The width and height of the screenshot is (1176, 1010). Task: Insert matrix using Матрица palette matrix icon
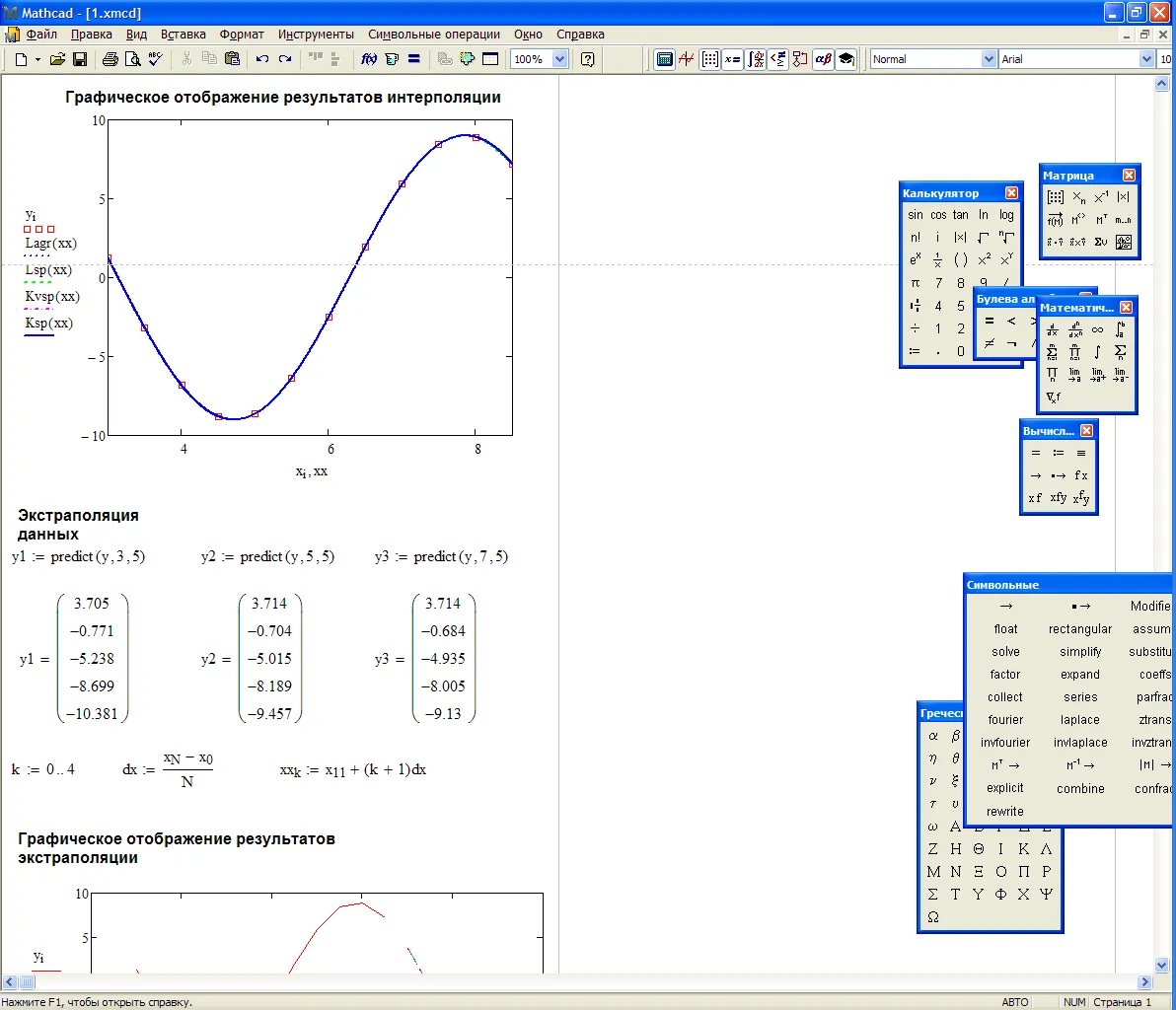[x=1055, y=197]
